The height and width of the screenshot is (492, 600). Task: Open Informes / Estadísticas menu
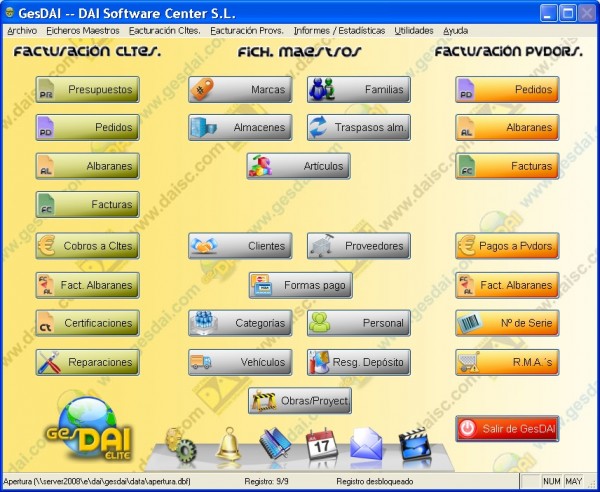[x=340, y=31]
